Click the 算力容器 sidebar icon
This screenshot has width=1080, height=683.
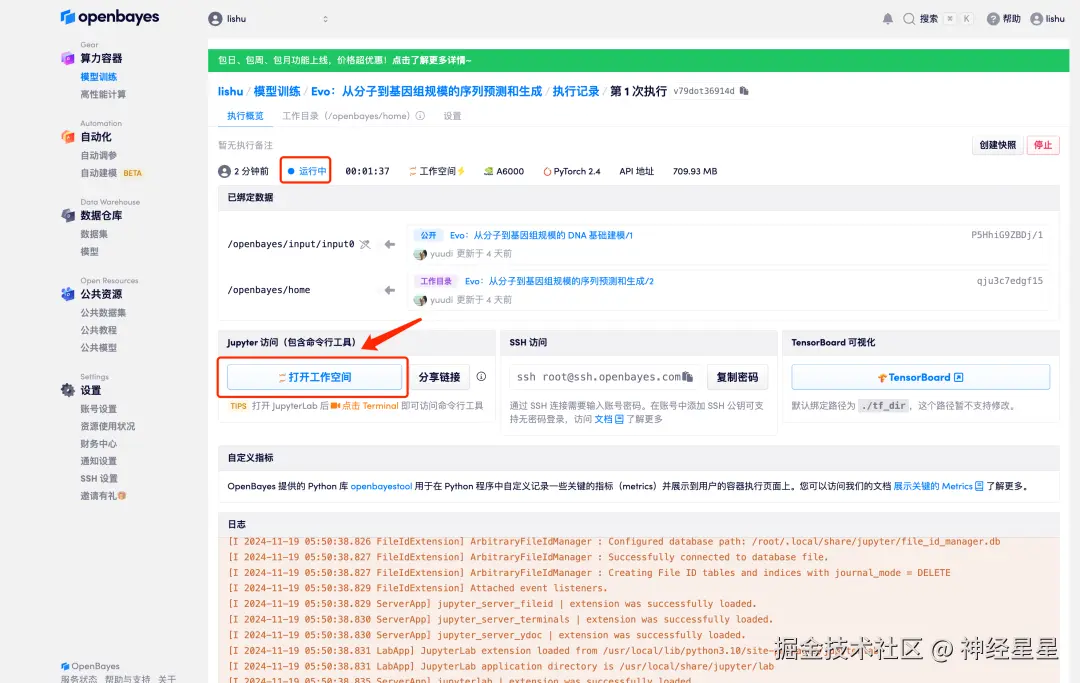(68, 59)
